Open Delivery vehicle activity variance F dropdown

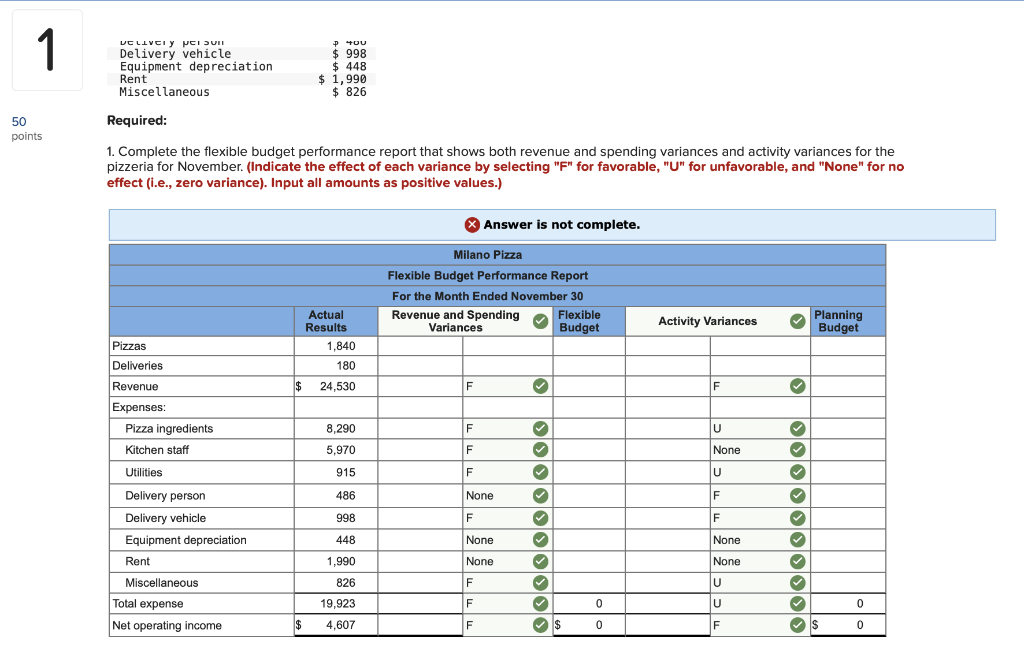[x=760, y=518]
